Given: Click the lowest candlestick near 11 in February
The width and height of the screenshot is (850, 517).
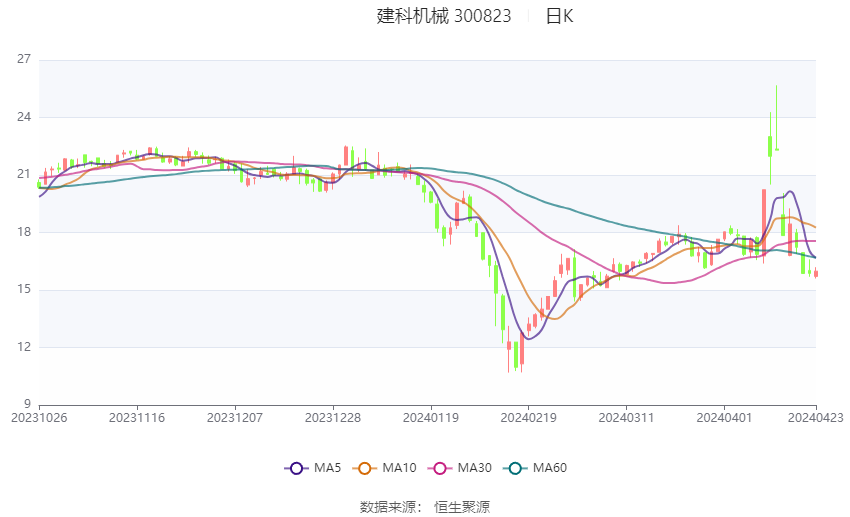Looking at the screenshot, I should (508, 348).
